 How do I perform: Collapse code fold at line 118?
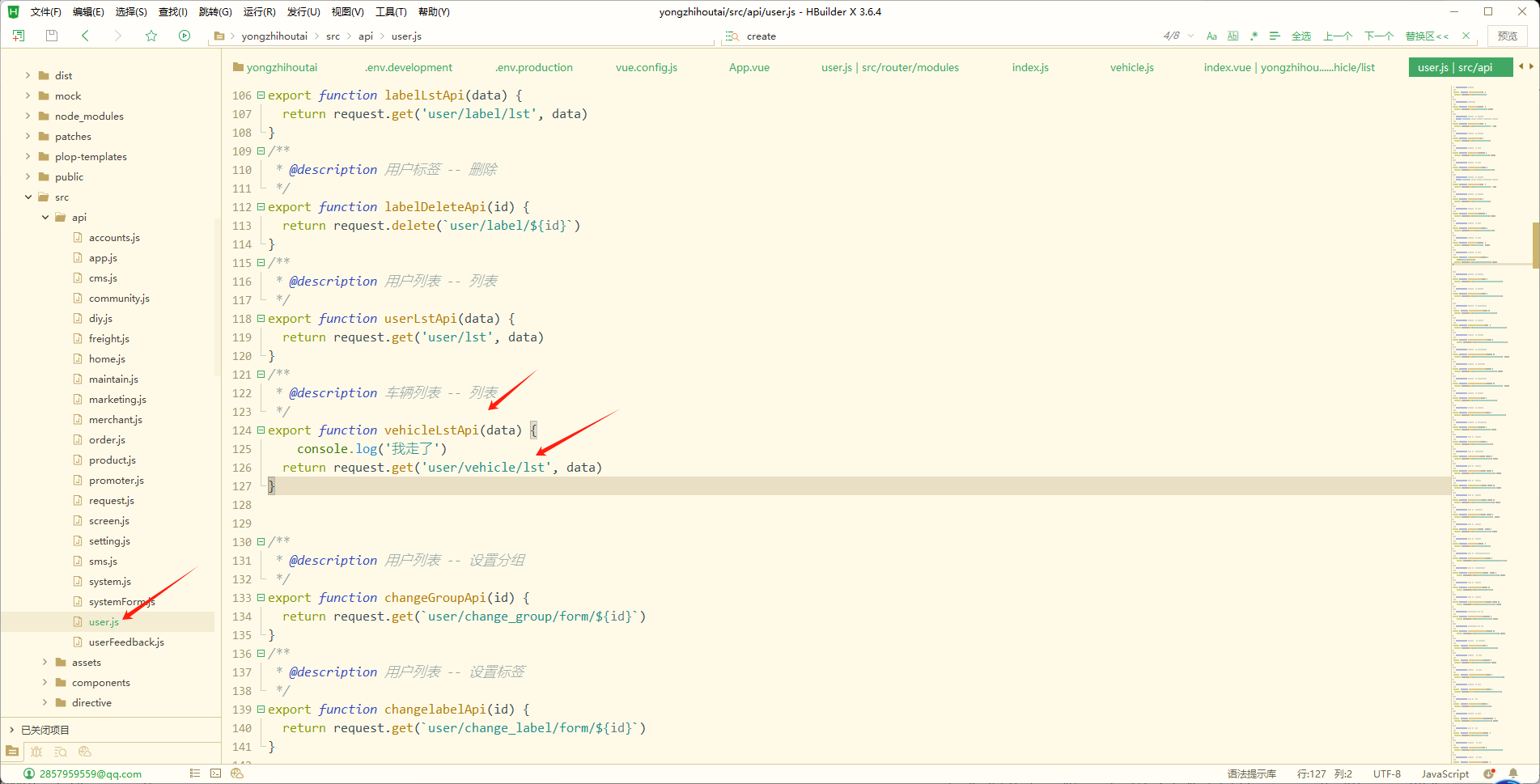(261, 319)
